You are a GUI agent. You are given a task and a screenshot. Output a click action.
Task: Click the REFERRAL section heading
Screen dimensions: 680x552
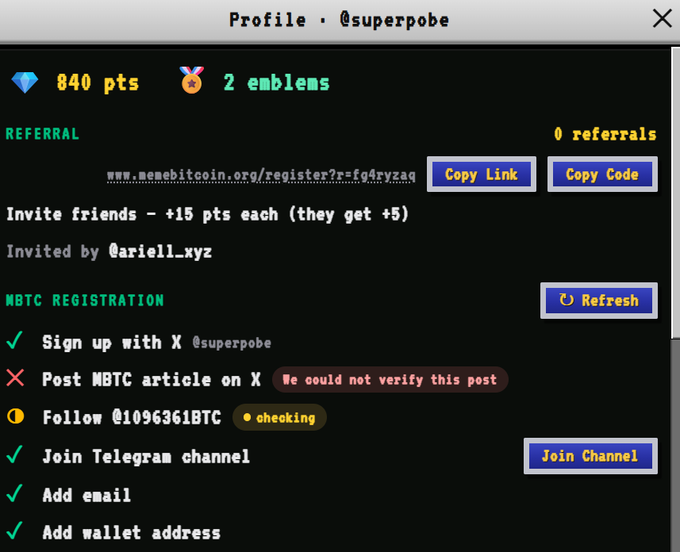pos(42,134)
